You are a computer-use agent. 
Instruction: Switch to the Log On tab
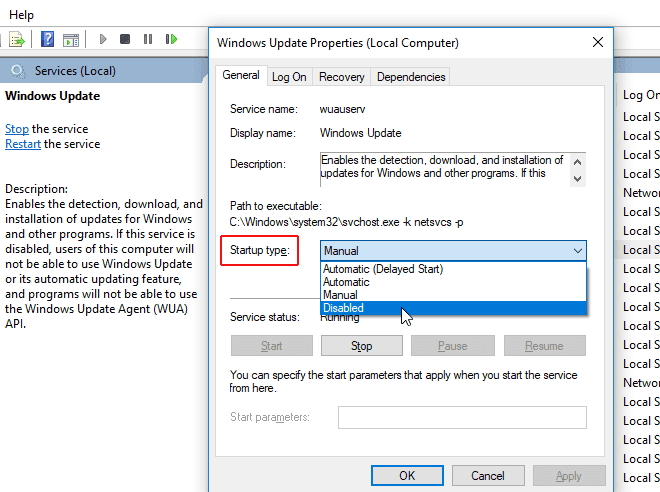[x=289, y=77]
